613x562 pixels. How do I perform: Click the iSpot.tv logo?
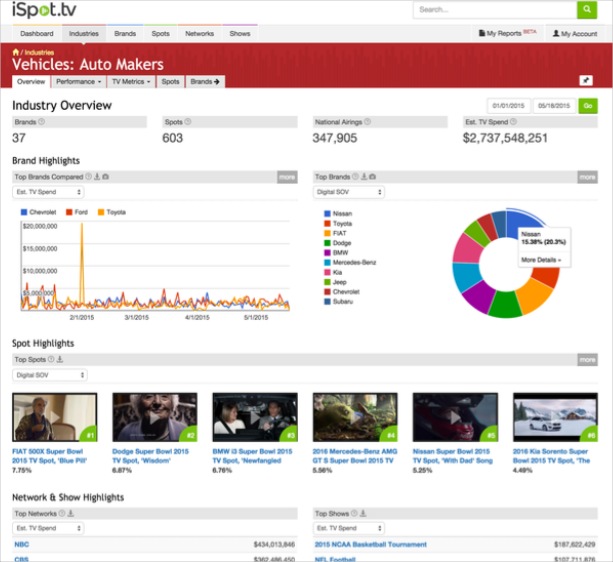tap(44, 9)
